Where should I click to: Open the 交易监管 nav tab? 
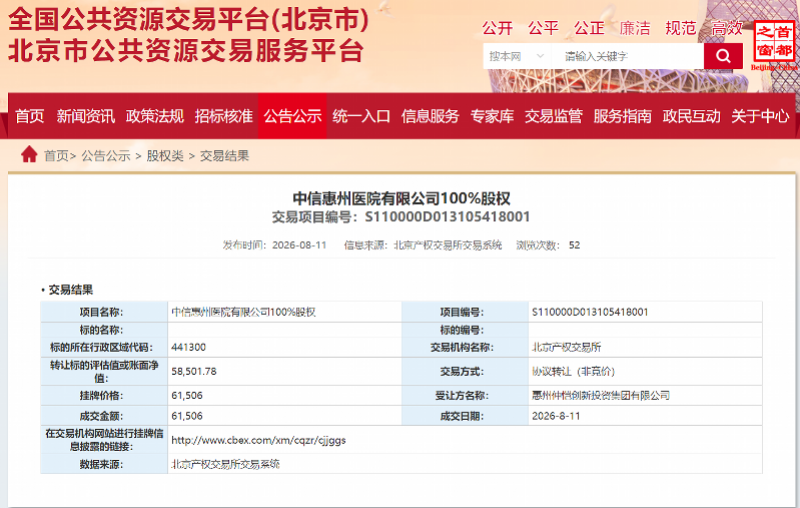tap(554, 116)
